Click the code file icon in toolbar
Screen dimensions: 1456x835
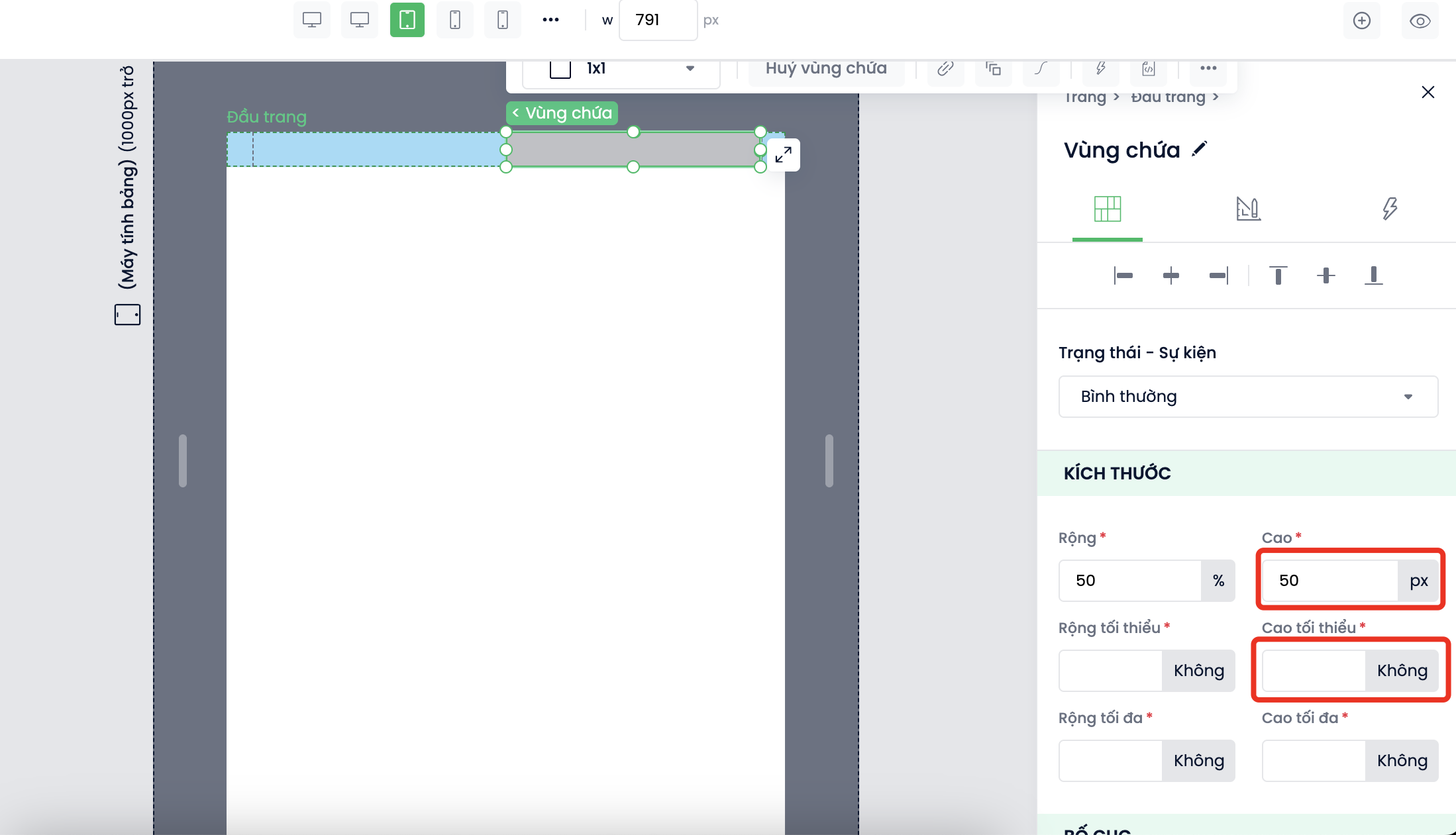(1148, 68)
